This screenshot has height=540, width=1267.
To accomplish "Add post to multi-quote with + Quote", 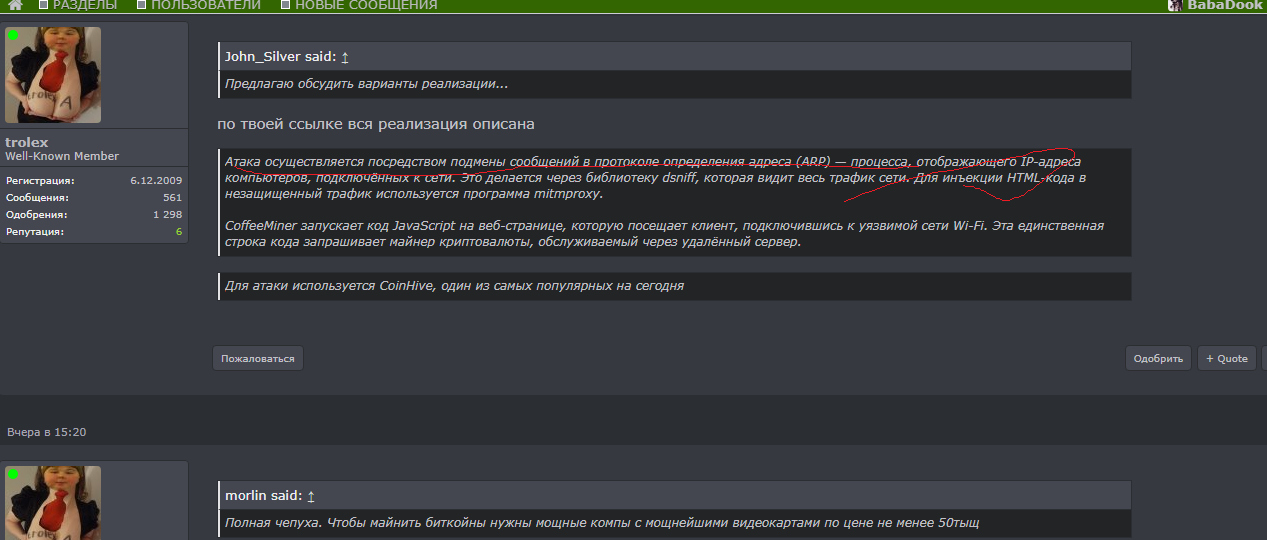I will (1227, 358).
